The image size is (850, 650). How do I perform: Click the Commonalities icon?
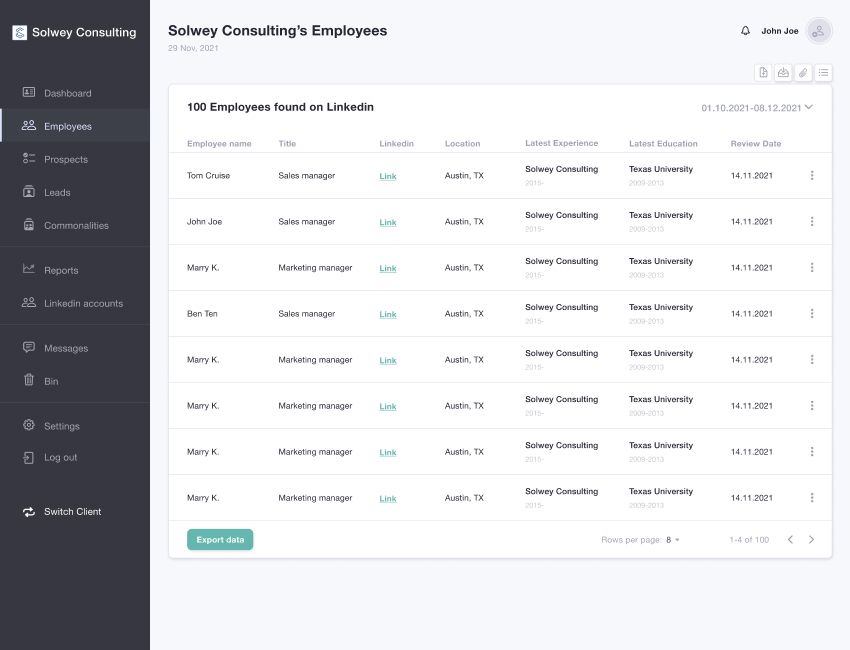pyautogui.click(x=29, y=224)
